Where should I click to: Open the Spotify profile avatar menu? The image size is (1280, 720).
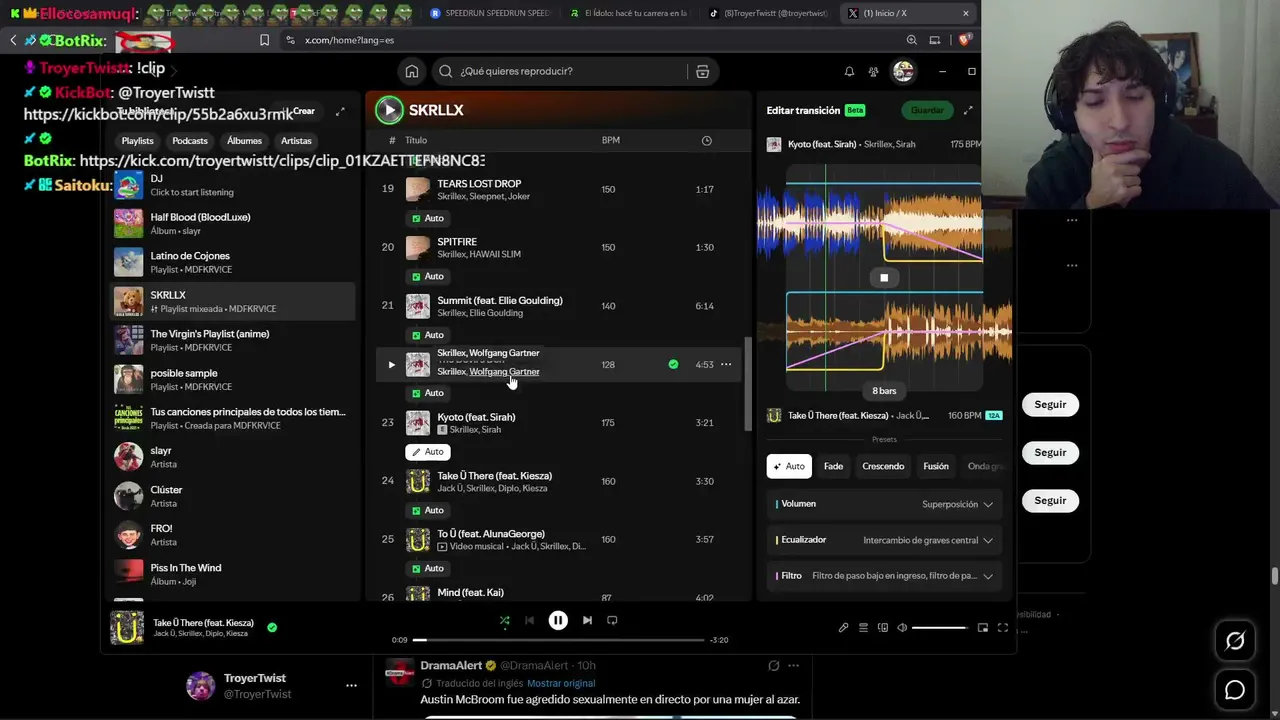[903, 71]
